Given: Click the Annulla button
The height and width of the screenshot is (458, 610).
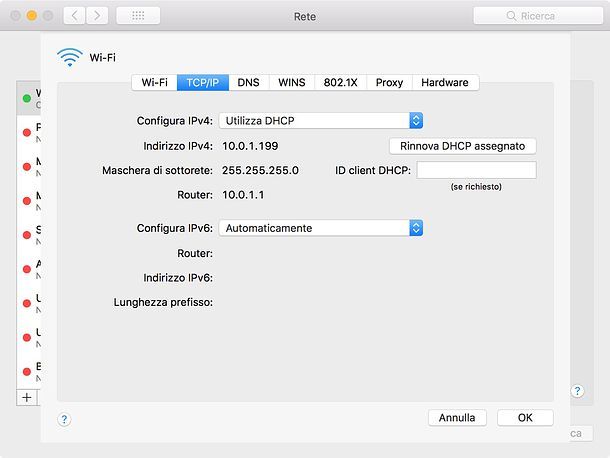Looking at the screenshot, I should (457, 418).
